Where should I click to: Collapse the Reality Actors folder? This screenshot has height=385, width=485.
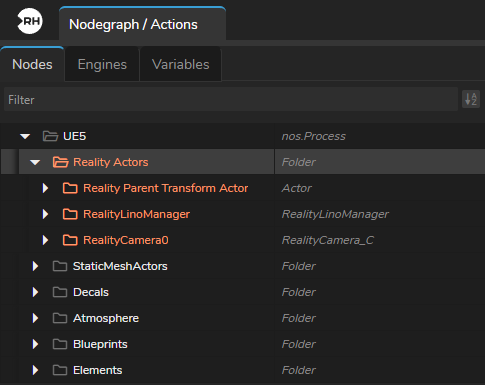35,162
